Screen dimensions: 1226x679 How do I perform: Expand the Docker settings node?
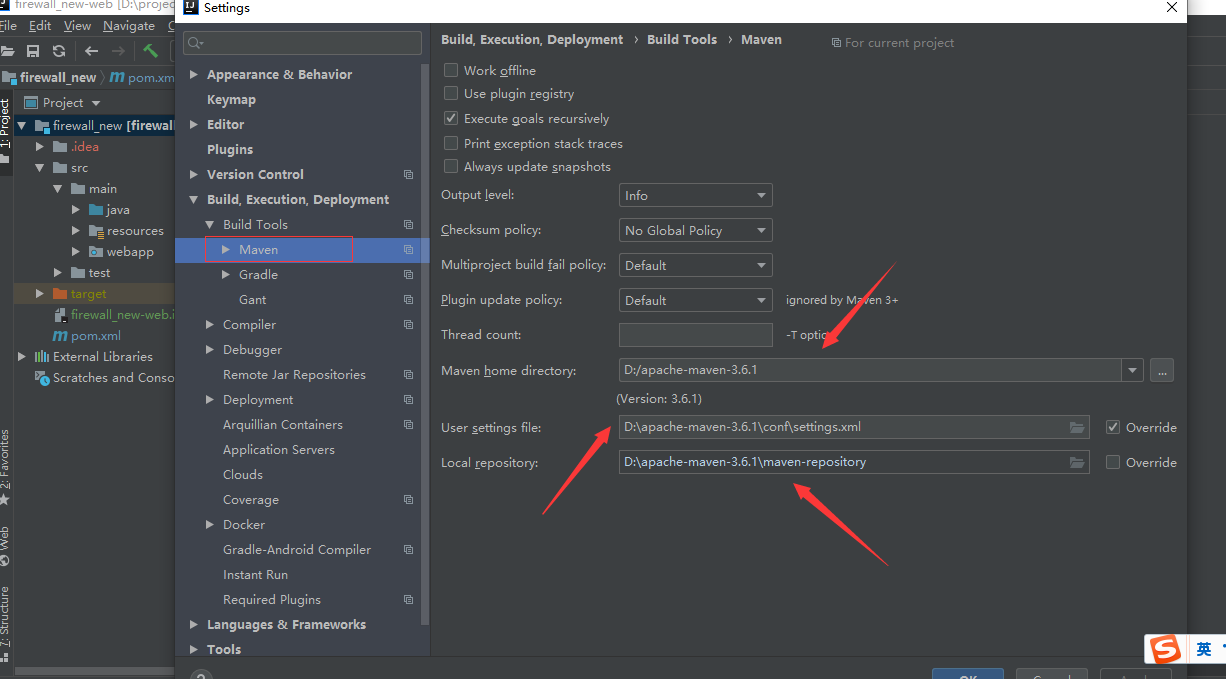(x=210, y=524)
